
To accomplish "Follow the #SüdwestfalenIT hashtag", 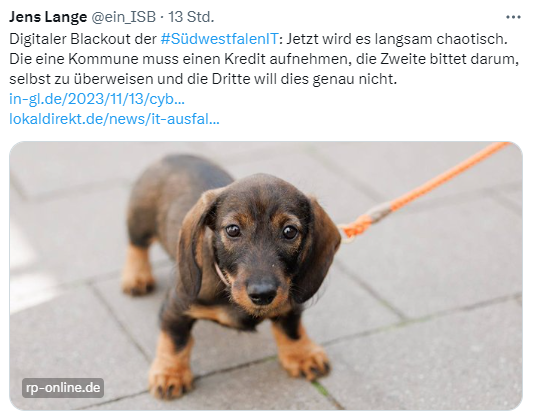I will pyautogui.click(x=219, y=39).
